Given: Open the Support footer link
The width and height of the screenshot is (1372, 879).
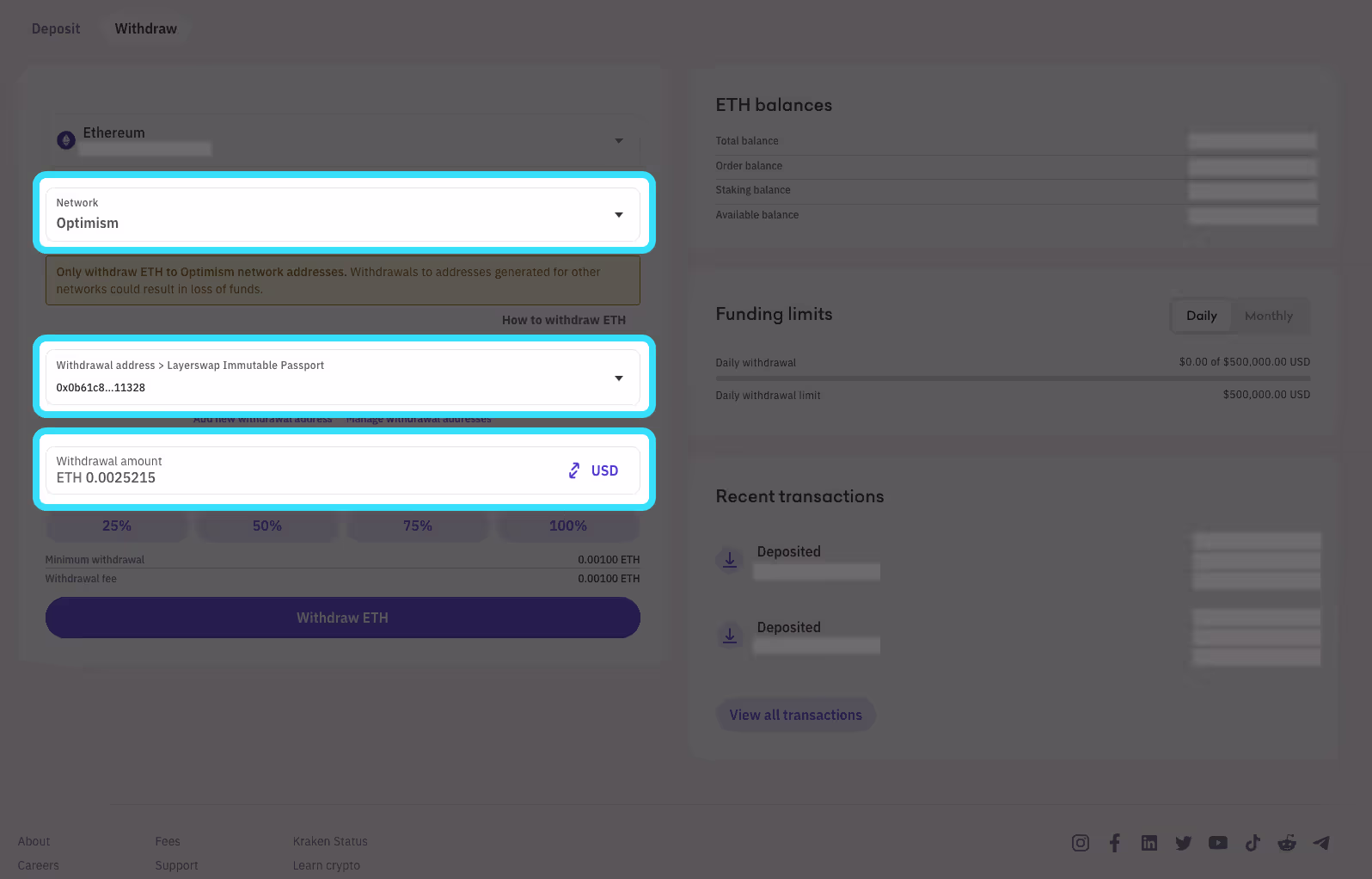Looking at the screenshot, I should (177, 865).
